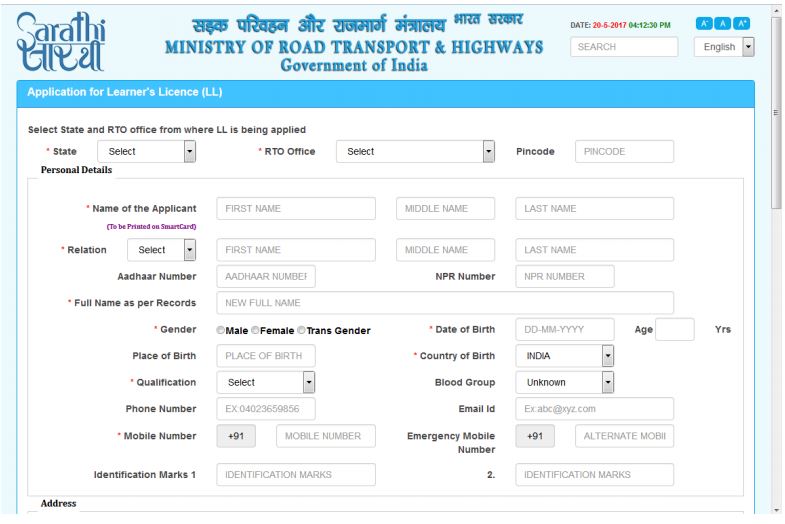Click Relation row FIRST NAME field
Image resolution: width=785 pixels, height=524 pixels.
[x=296, y=250]
